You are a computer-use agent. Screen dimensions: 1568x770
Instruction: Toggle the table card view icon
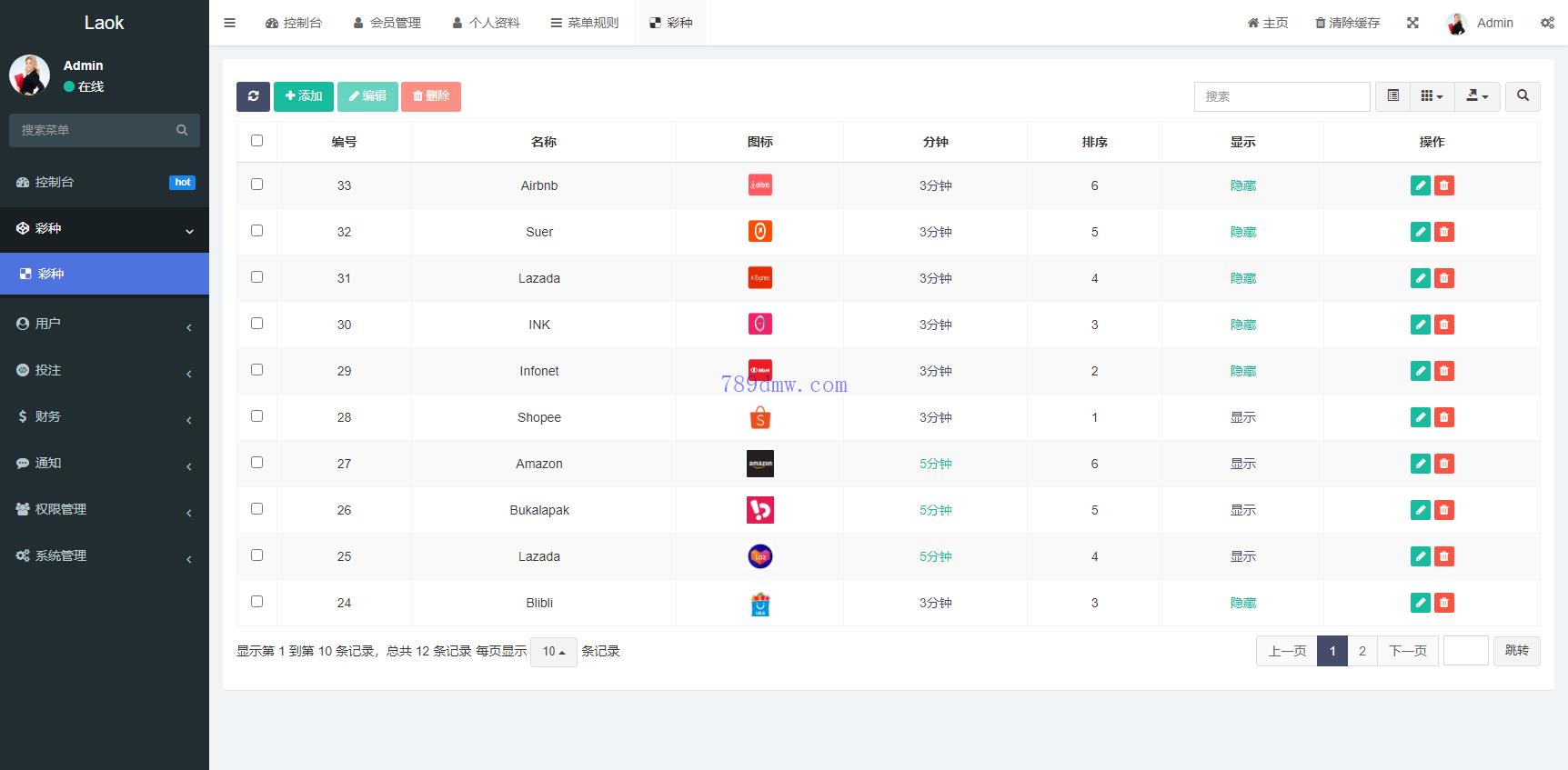[x=1392, y=96]
